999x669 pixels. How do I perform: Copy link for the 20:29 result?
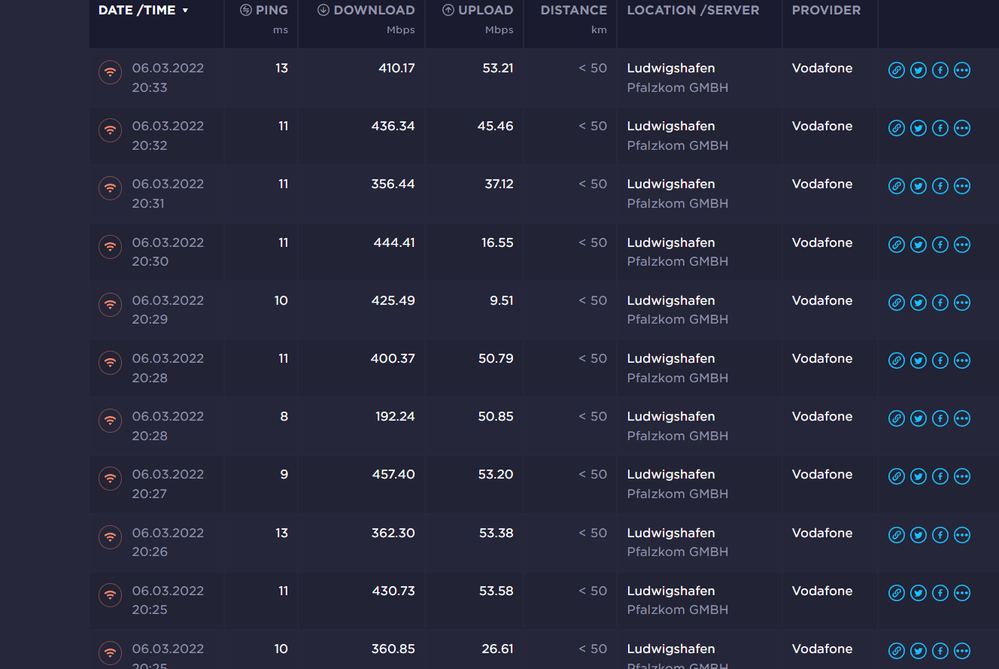point(896,303)
